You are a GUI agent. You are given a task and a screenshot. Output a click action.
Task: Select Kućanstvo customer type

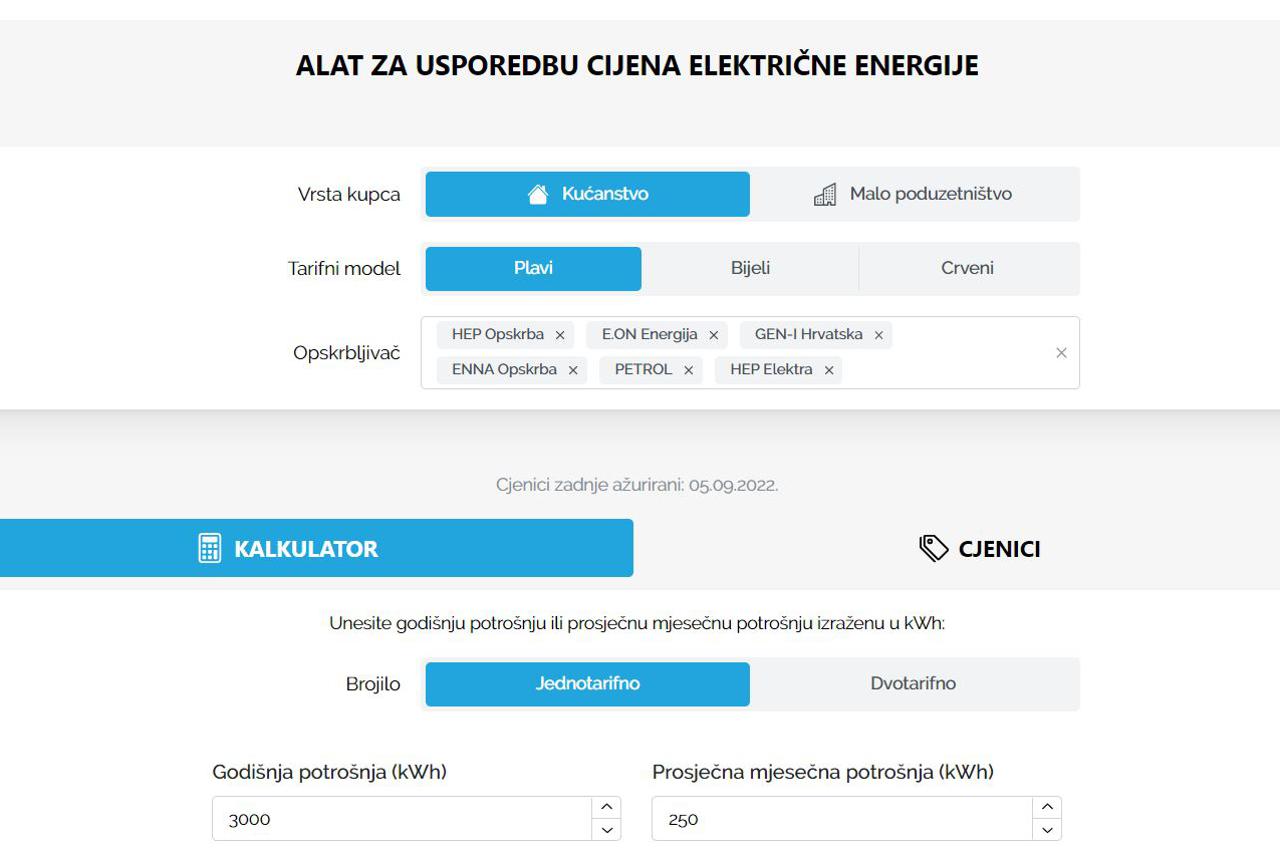[587, 194]
